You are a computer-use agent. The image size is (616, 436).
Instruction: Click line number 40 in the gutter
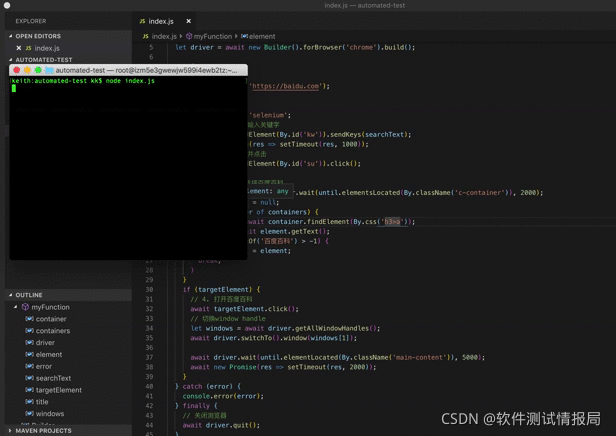(x=149, y=387)
